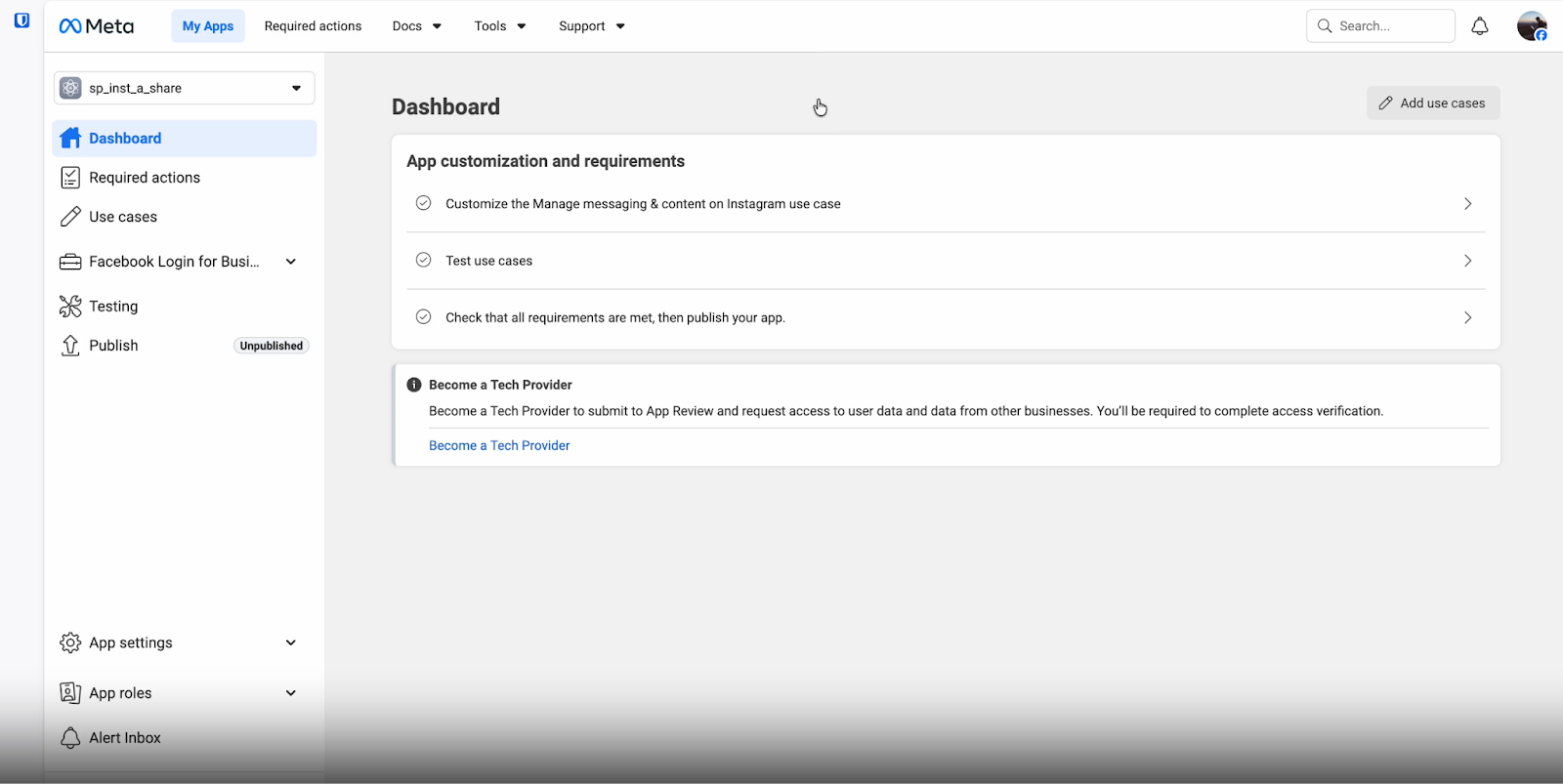Open arrow for Test use cases row

tap(1467, 261)
